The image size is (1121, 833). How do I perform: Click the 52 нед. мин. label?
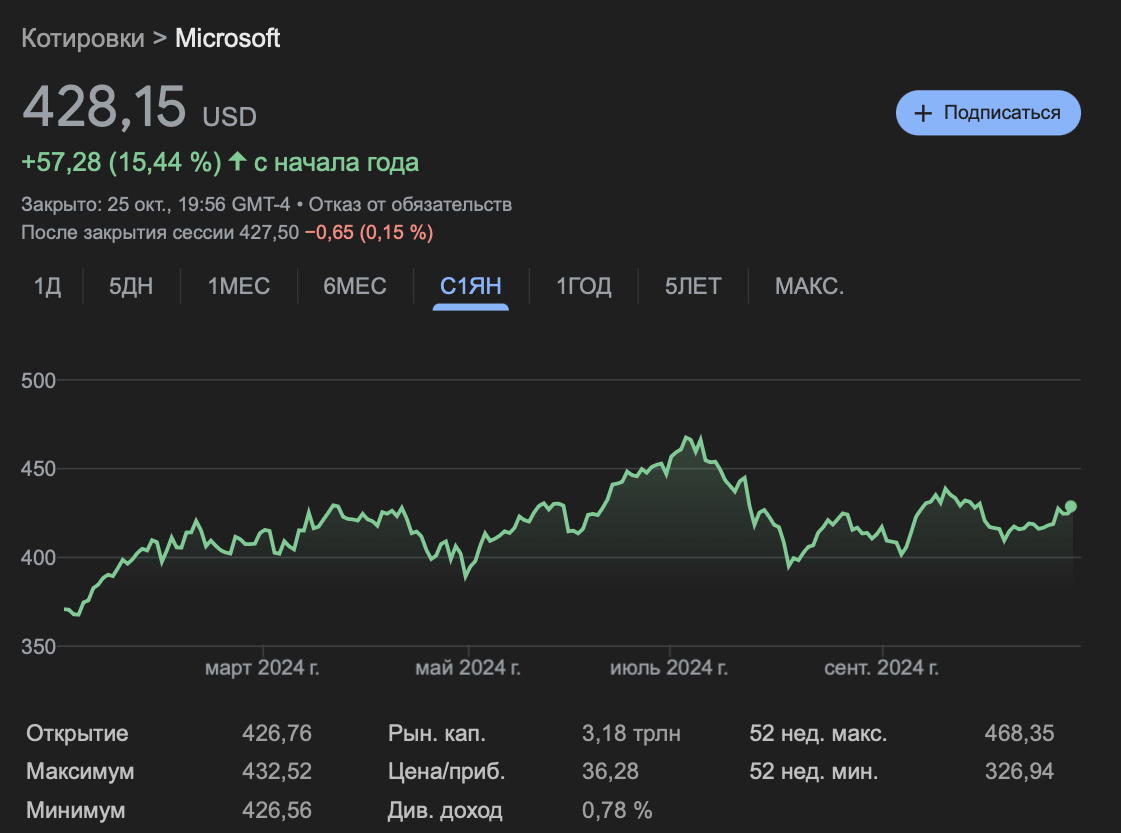click(814, 772)
